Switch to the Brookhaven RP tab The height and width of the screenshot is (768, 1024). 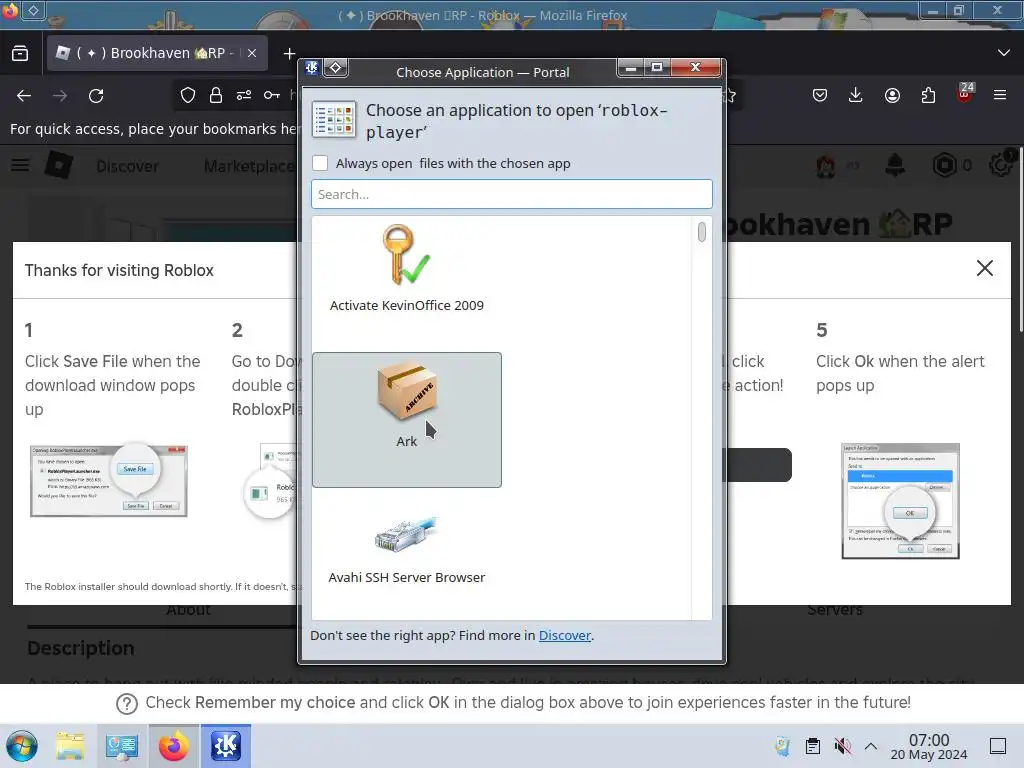coord(157,54)
